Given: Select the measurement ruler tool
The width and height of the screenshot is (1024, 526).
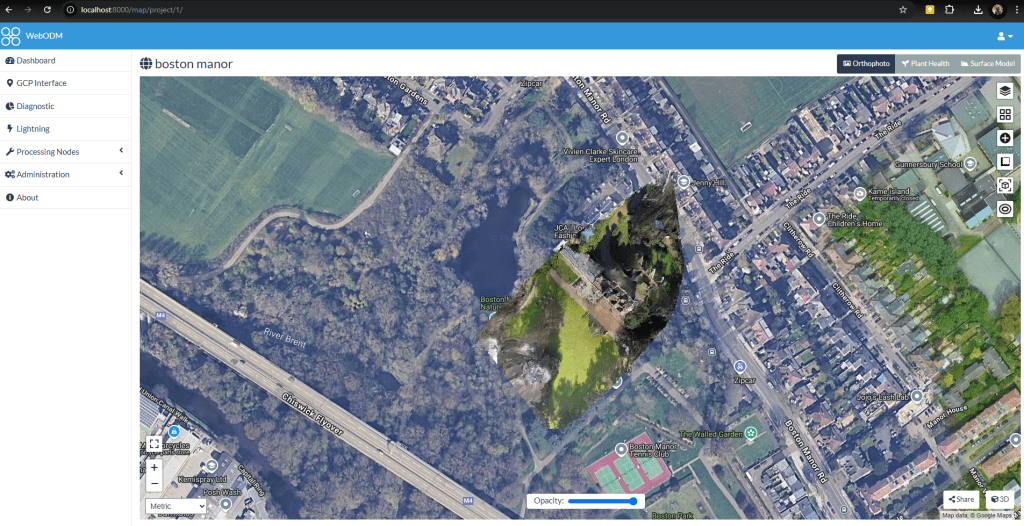Looking at the screenshot, I should tap(1005, 162).
